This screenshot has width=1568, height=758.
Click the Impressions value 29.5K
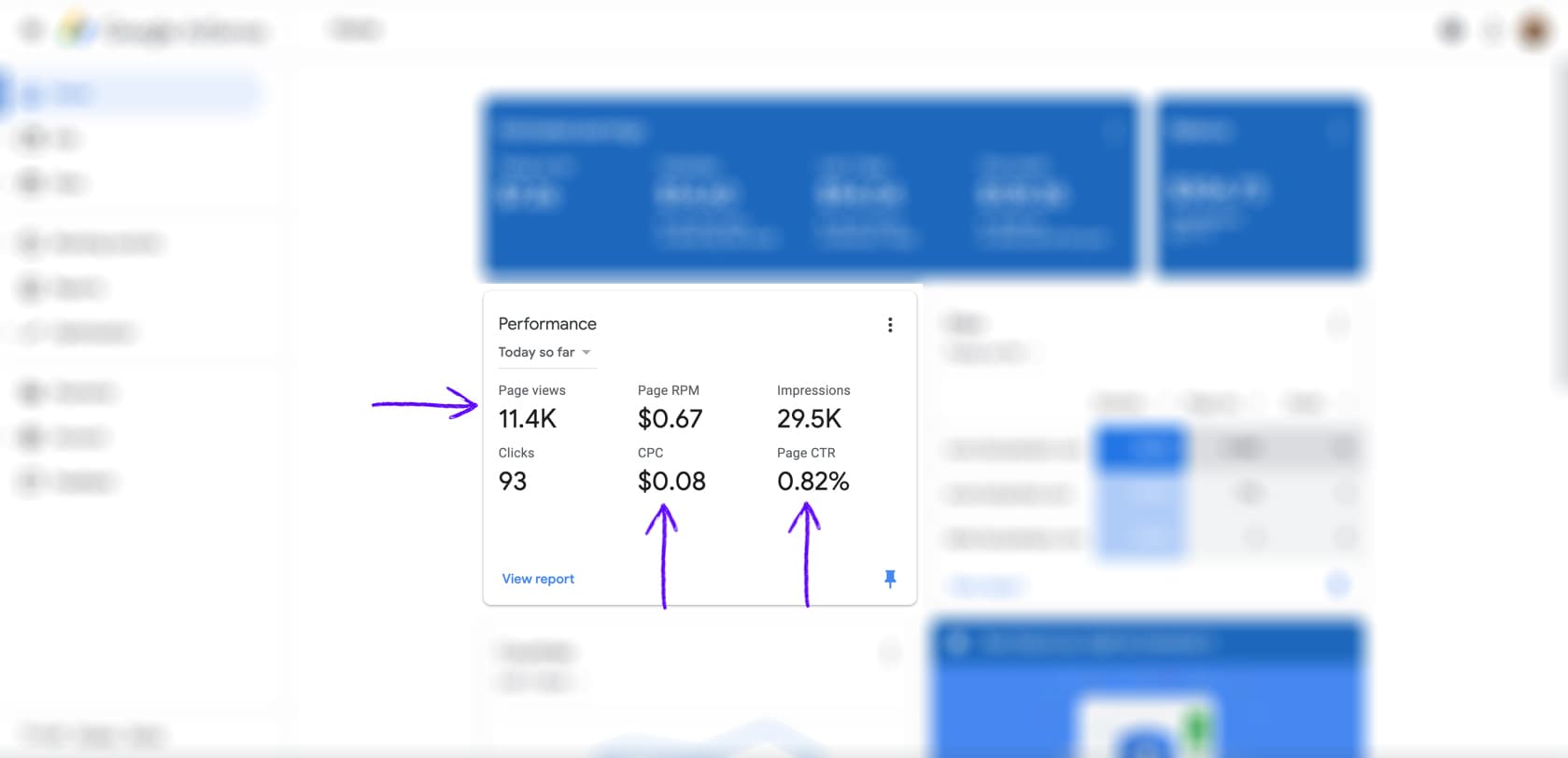click(809, 419)
